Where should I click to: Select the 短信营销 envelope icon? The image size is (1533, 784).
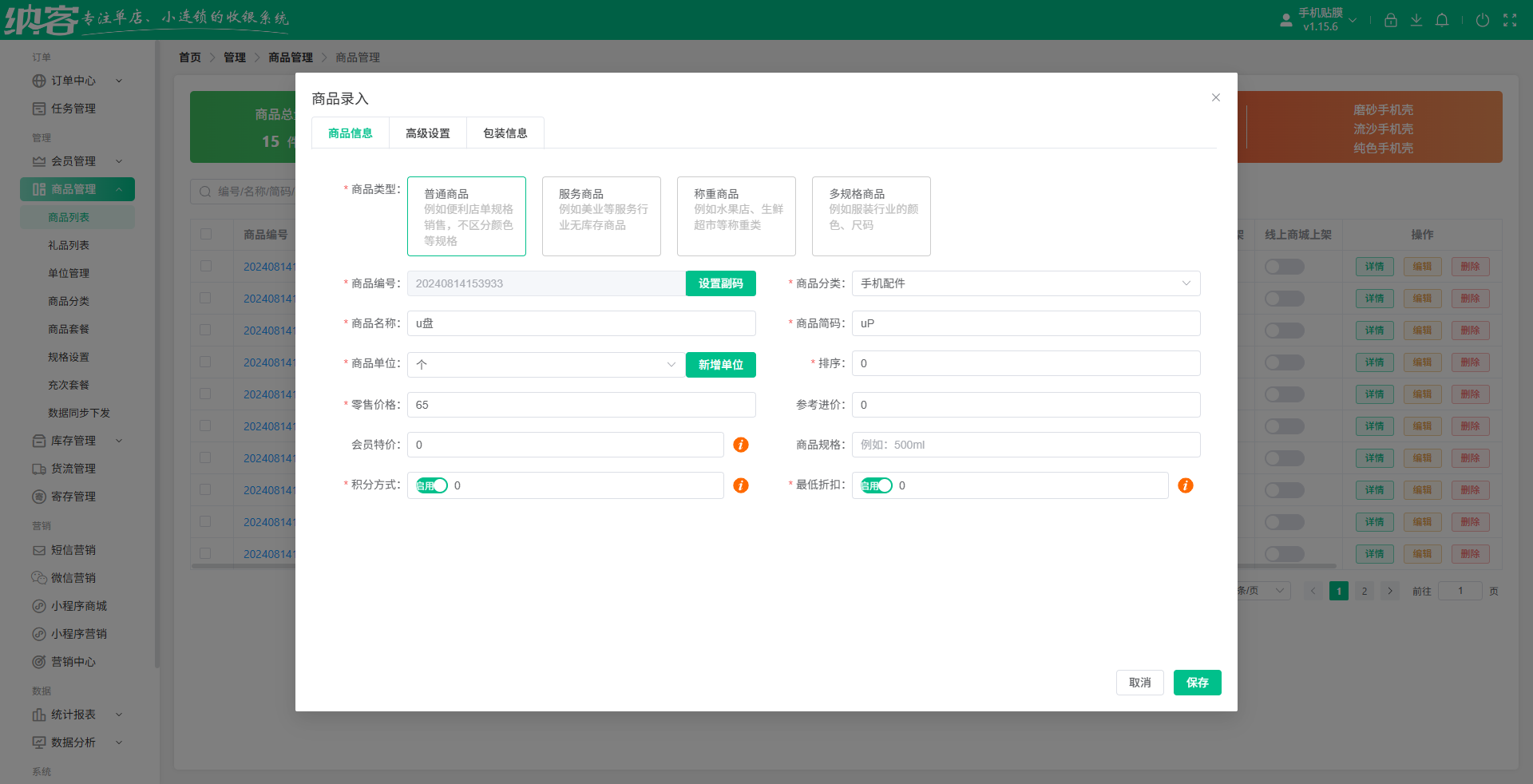38,549
